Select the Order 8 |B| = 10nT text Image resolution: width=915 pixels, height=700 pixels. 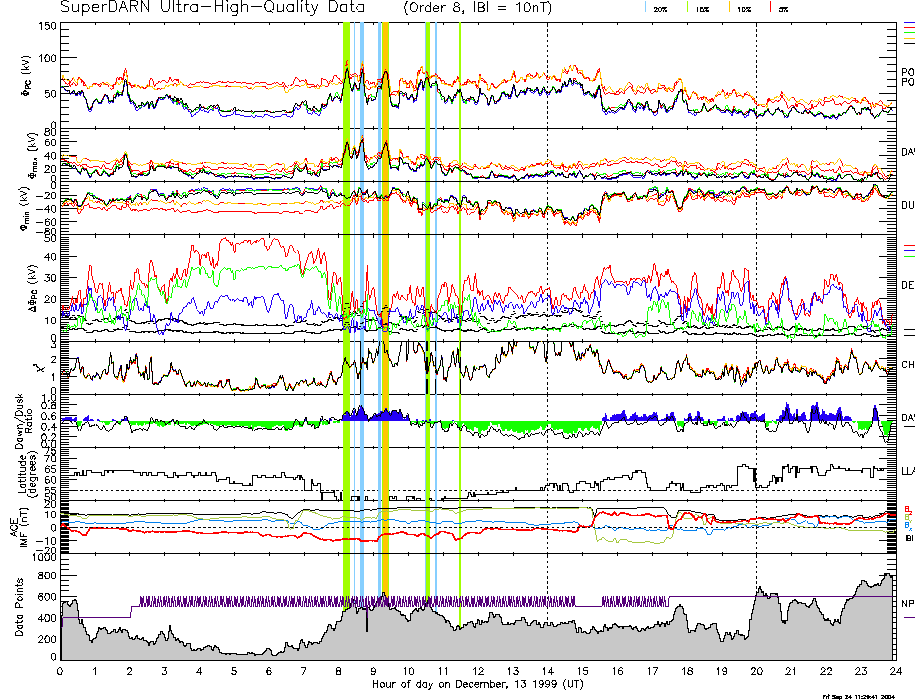pyautogui.click(x=498, y=7)
